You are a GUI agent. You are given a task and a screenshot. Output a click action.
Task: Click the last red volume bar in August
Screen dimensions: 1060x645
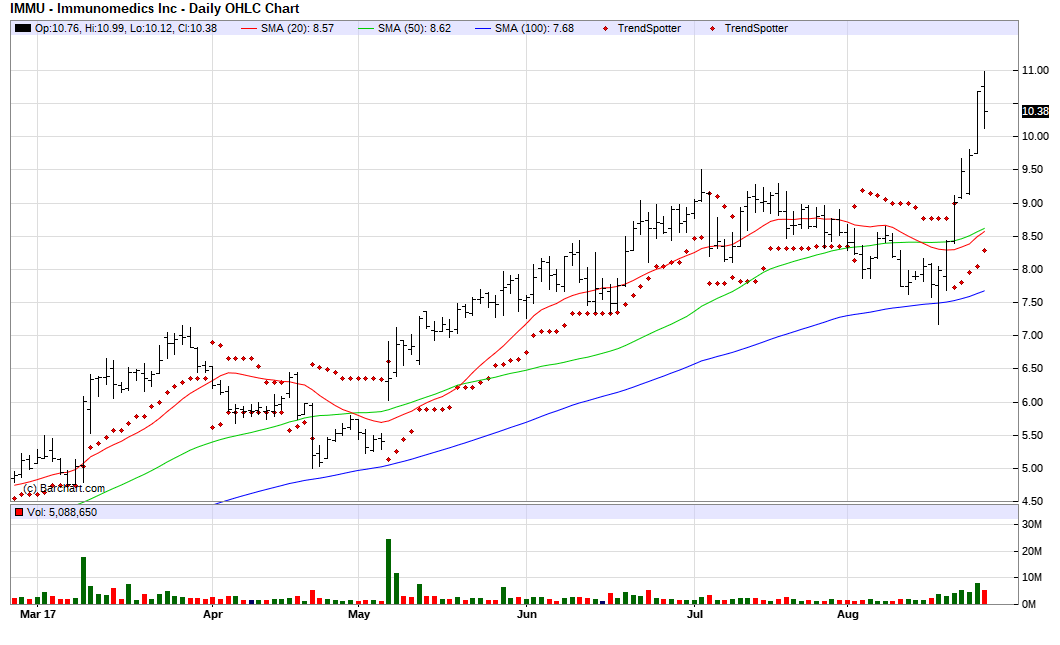985,597
